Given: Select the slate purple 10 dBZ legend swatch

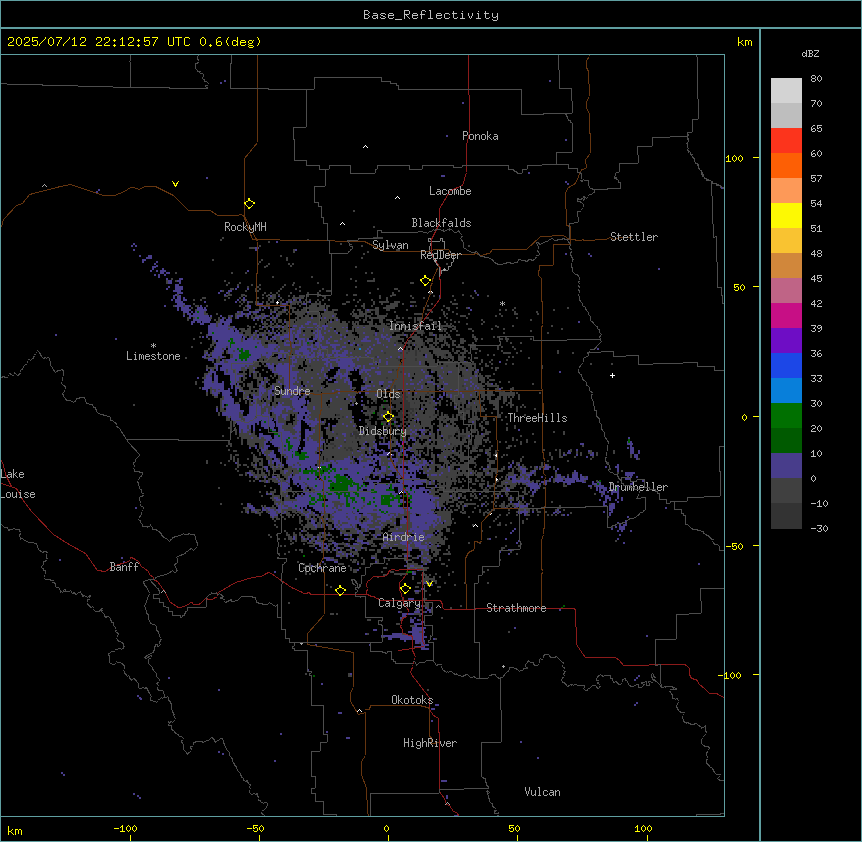Looking at the screenshot, I should [x=786, y=466].
